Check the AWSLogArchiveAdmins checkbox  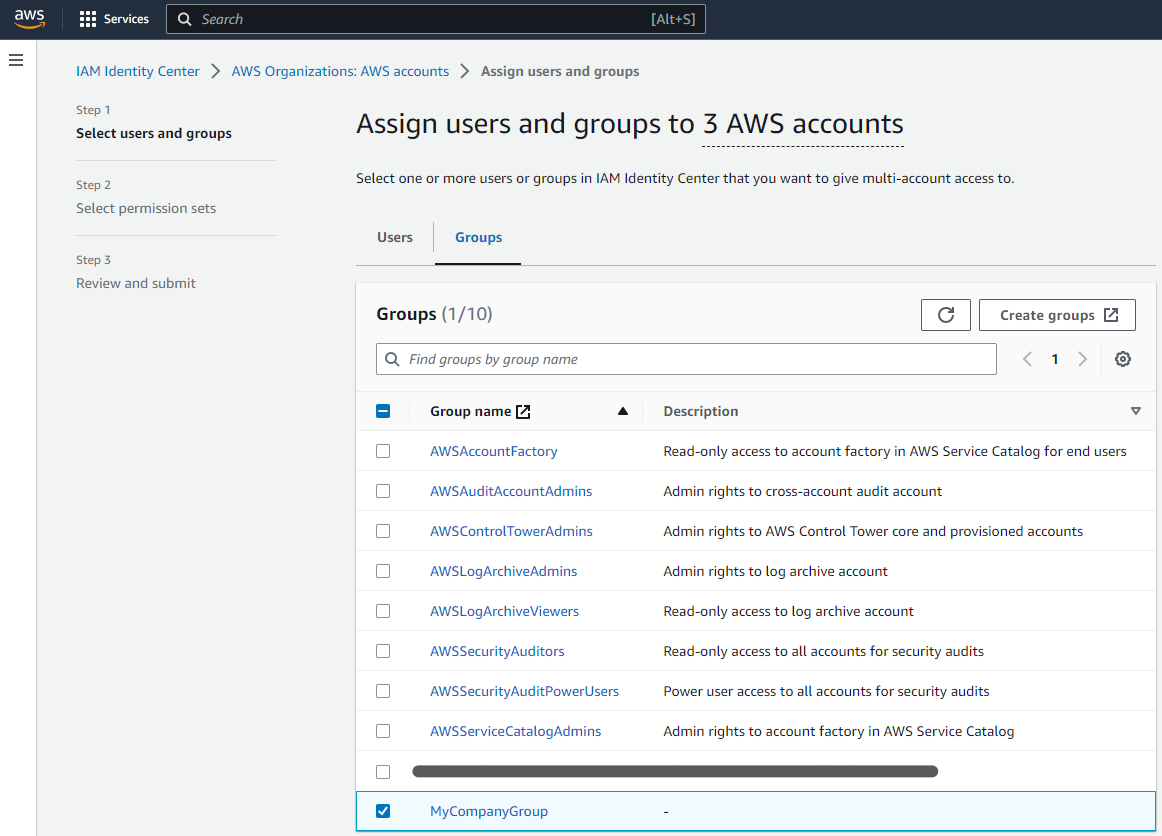tap(383, 571)
